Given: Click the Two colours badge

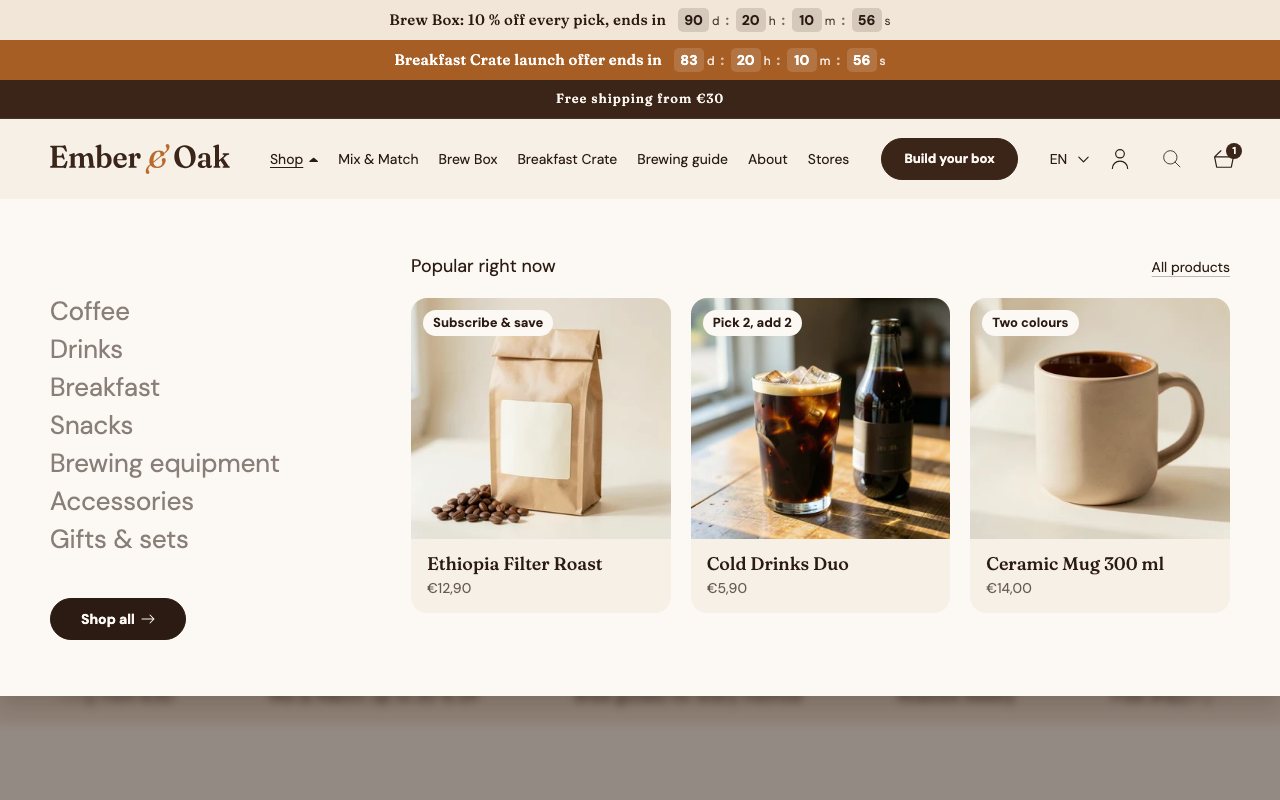Looking at the screenshot, I should 1030,323.
